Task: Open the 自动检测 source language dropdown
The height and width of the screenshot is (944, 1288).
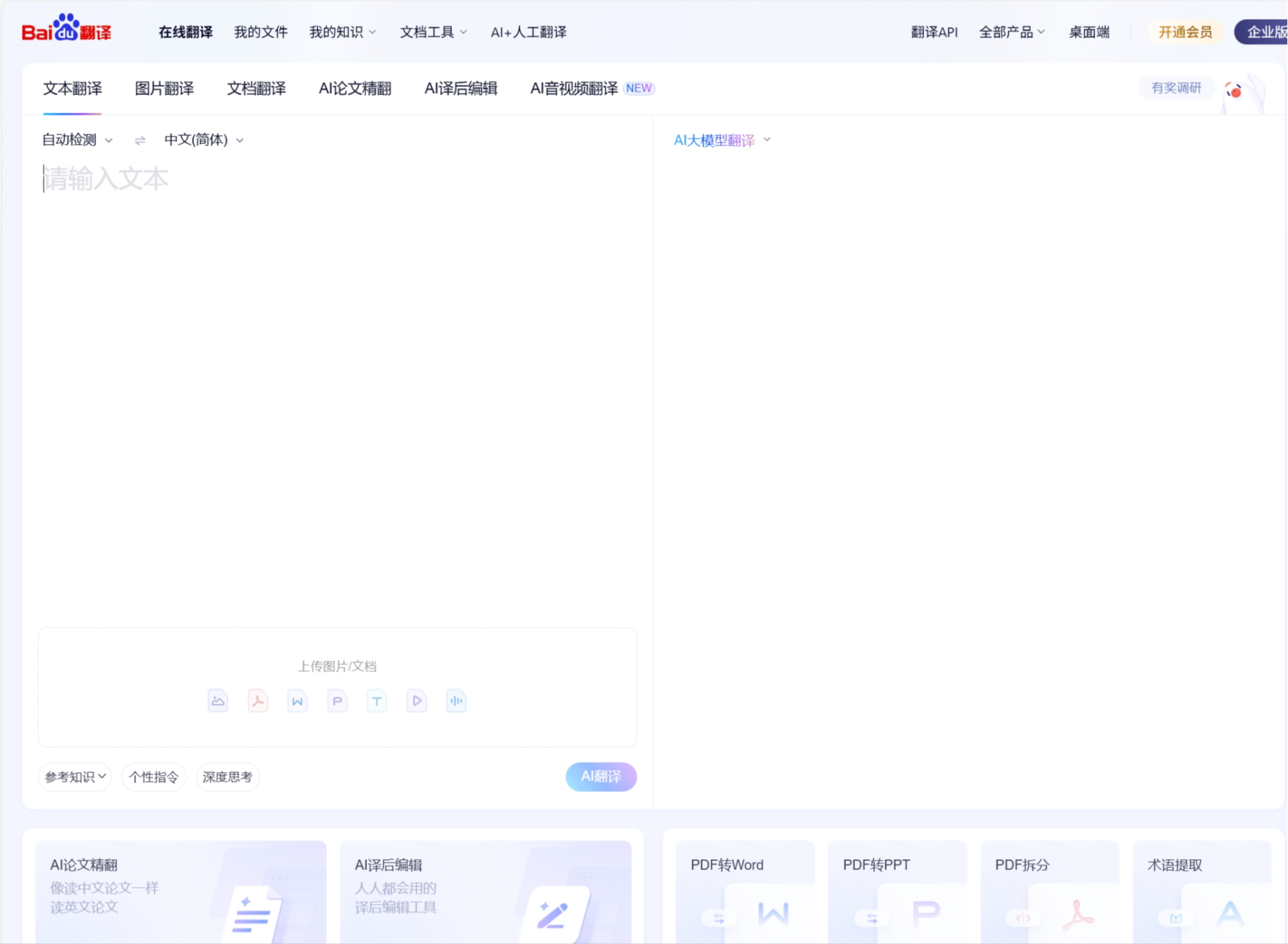Action: (x=75, y=140)
